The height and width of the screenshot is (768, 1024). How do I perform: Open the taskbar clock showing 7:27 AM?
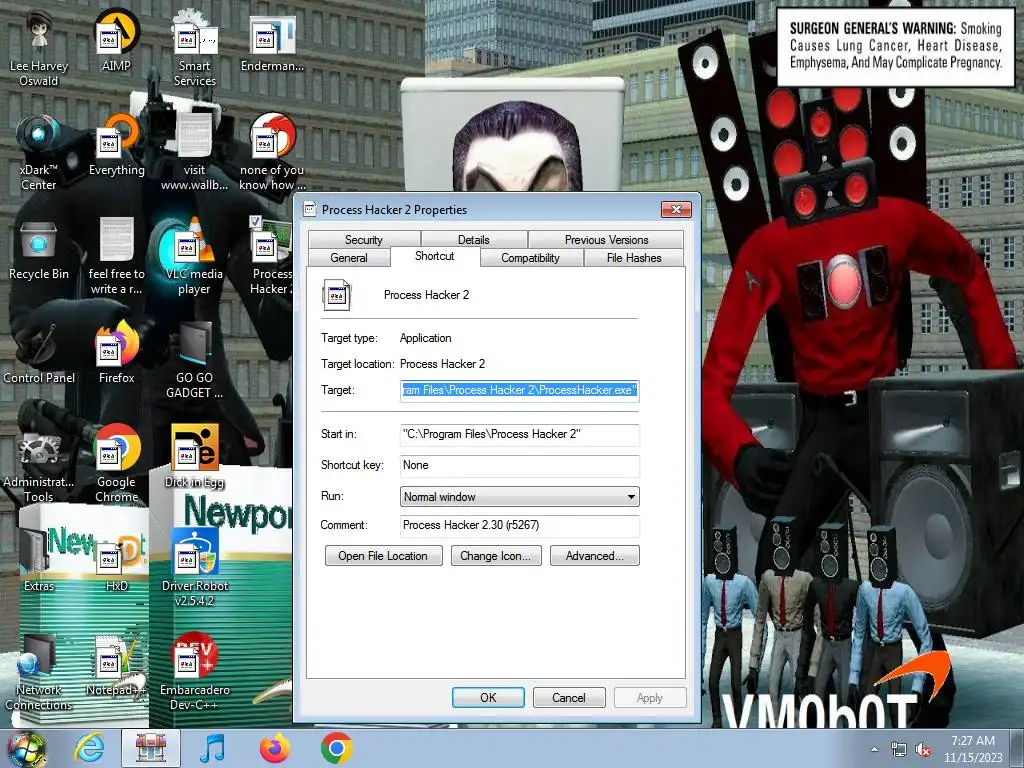coord(973,749)
